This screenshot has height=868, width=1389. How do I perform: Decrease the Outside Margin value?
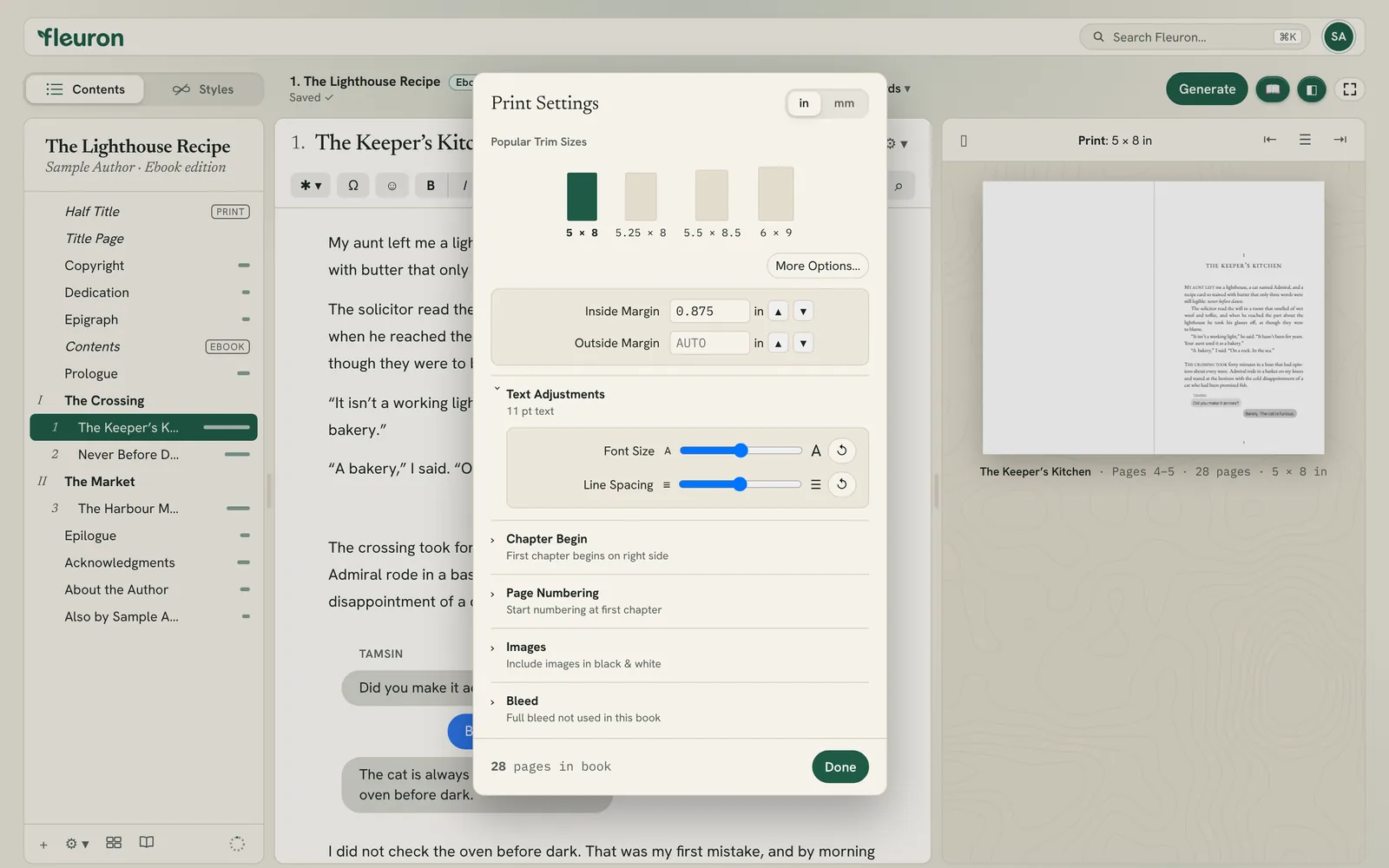803,344
